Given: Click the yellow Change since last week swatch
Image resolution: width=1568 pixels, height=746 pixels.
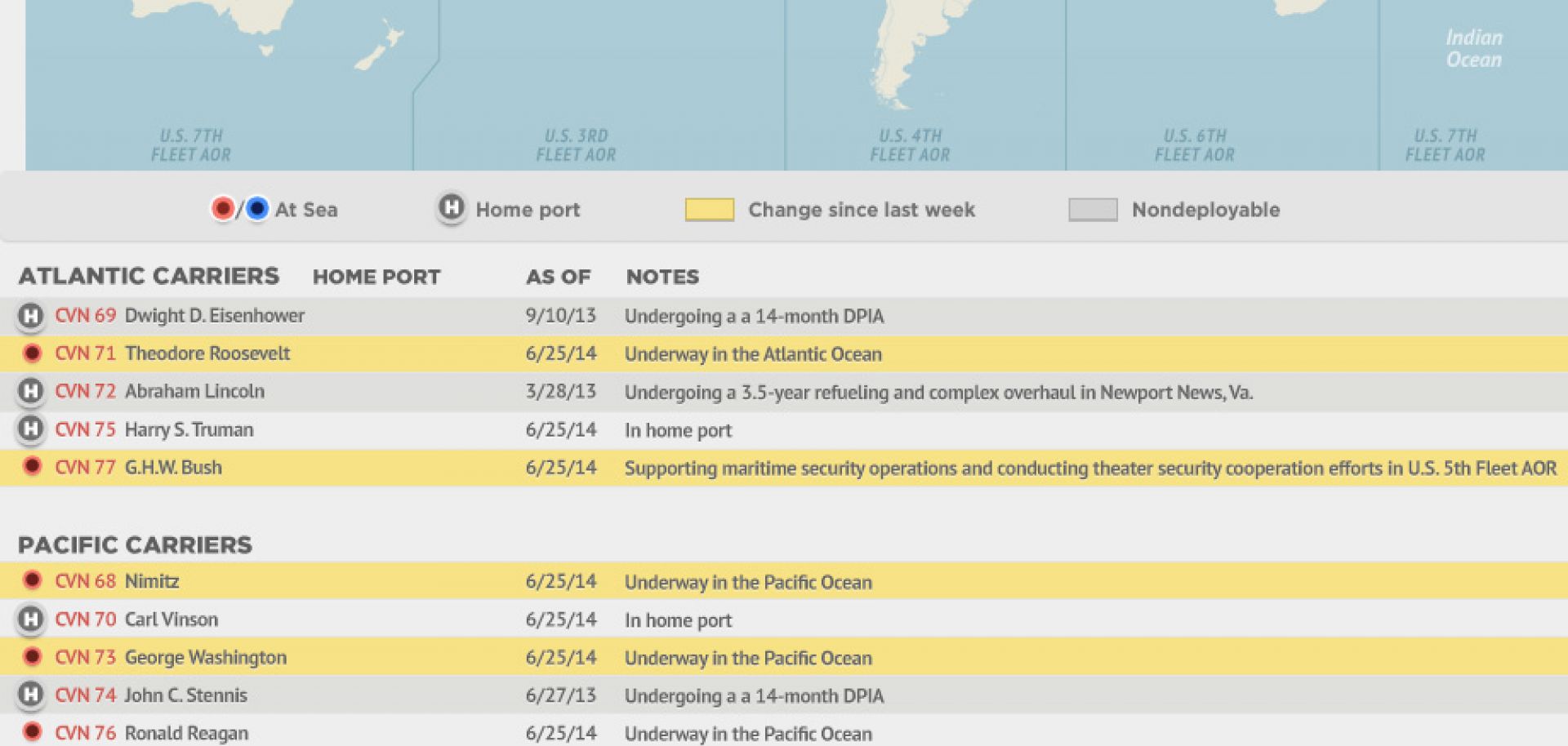Looking at the screenshot, I should (x=710, y=209).
